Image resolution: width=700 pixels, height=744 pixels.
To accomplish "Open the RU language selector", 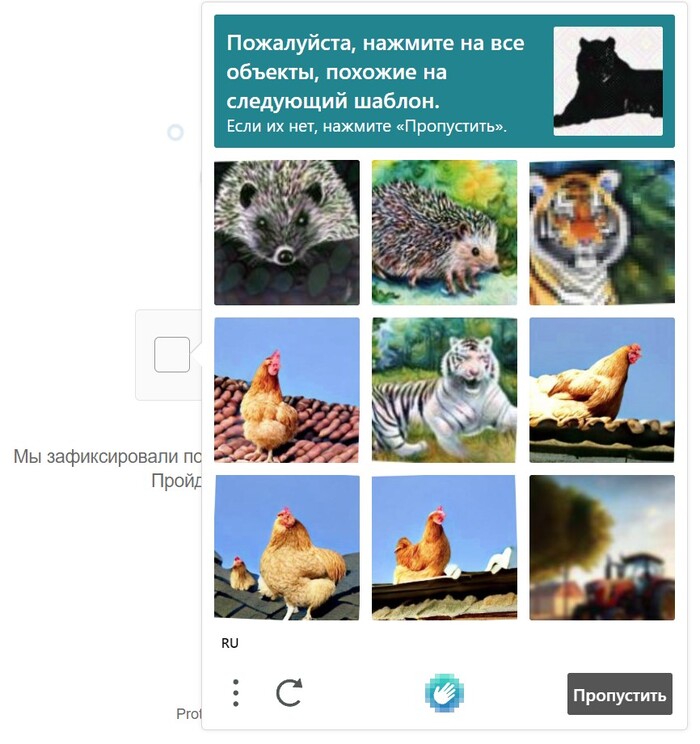I will (x=230, y=643).
